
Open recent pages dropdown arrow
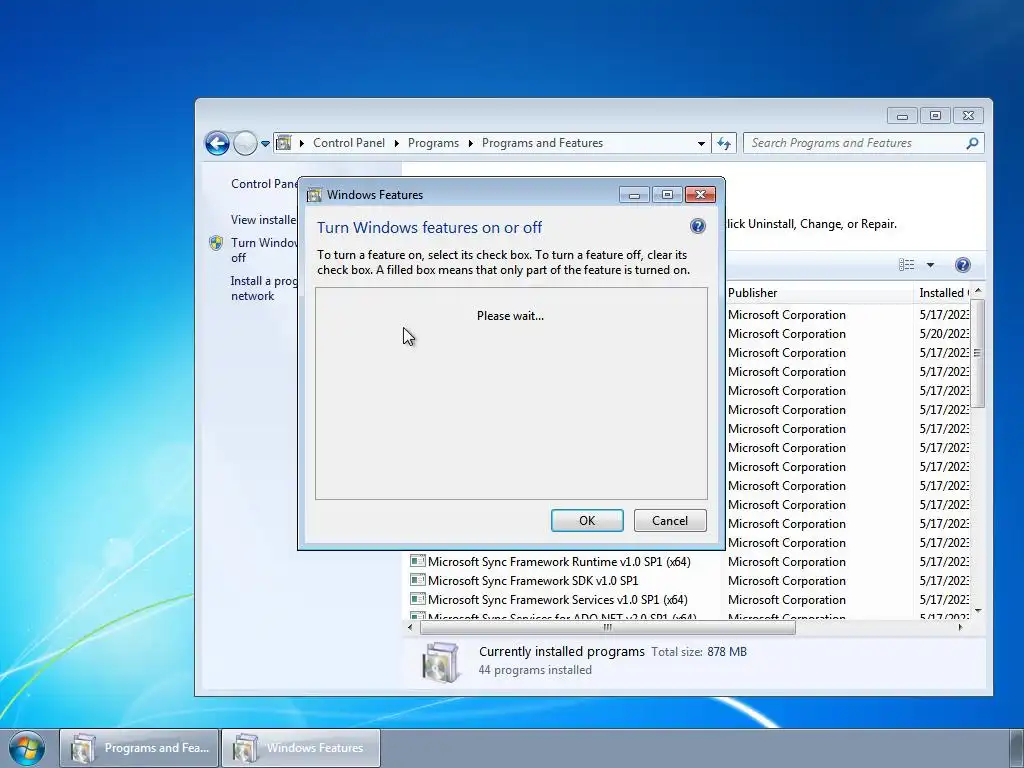265,143
